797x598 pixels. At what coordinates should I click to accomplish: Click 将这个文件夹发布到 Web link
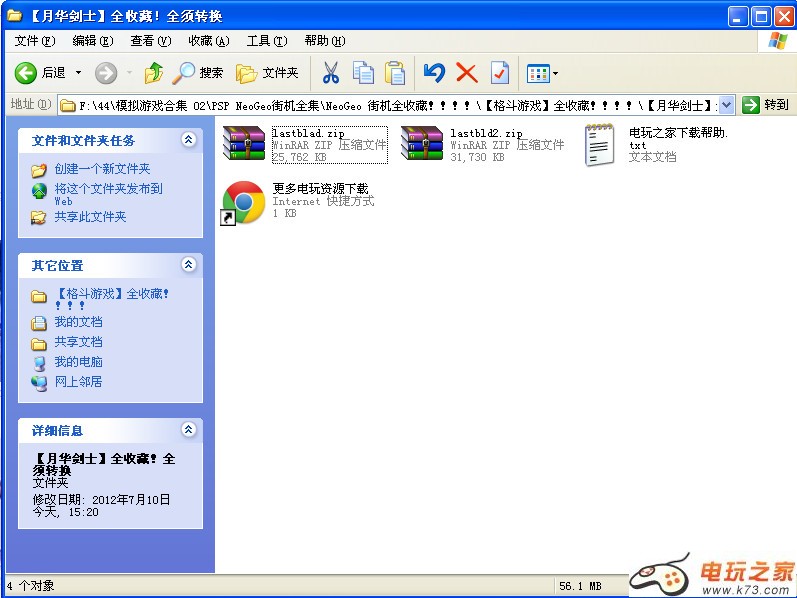(x=108, y=194)
